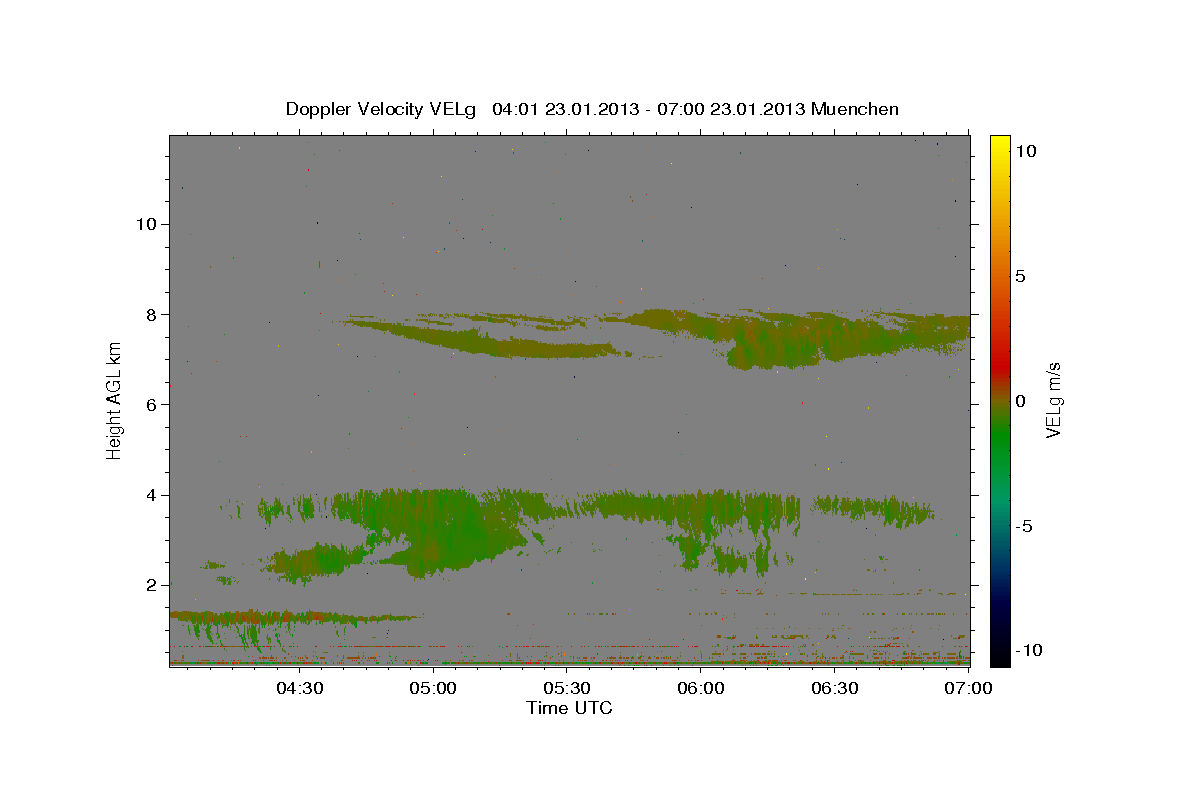Click the colorbar value -10 label

(1029, 650)
